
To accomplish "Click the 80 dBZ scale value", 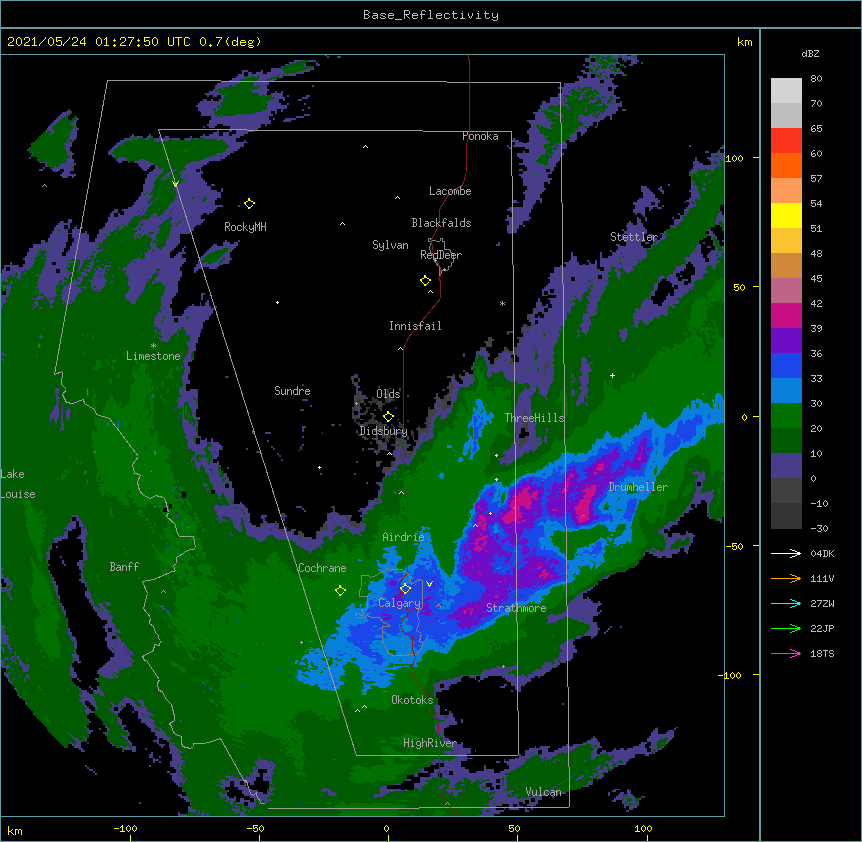I will point(816,79).
